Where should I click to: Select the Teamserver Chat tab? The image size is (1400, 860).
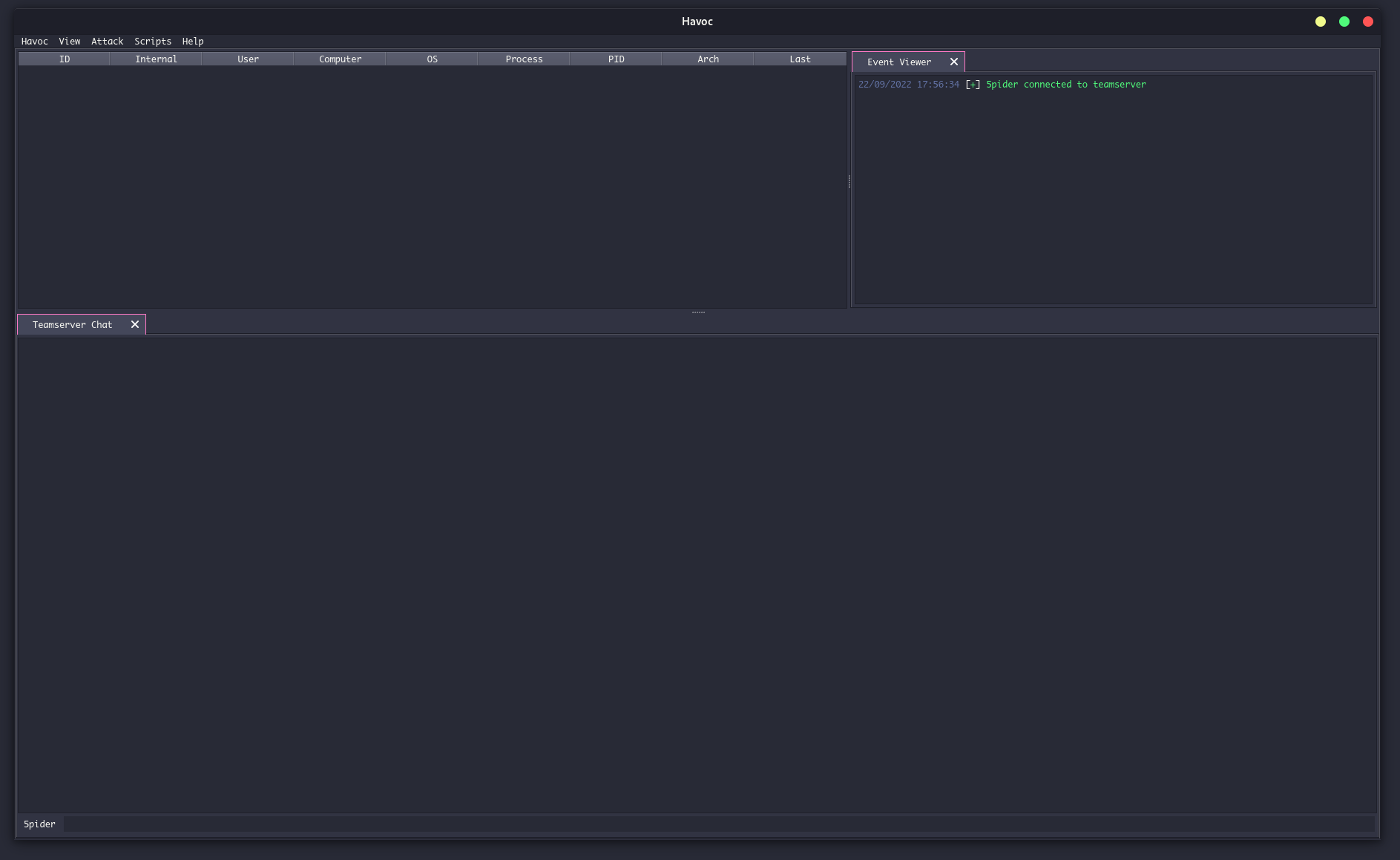click(72, 325)
